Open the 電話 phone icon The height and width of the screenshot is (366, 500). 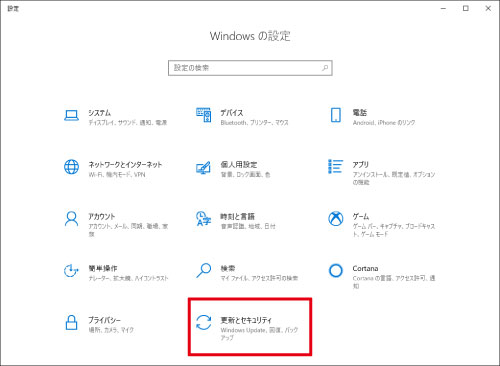[x=336, y=115]
